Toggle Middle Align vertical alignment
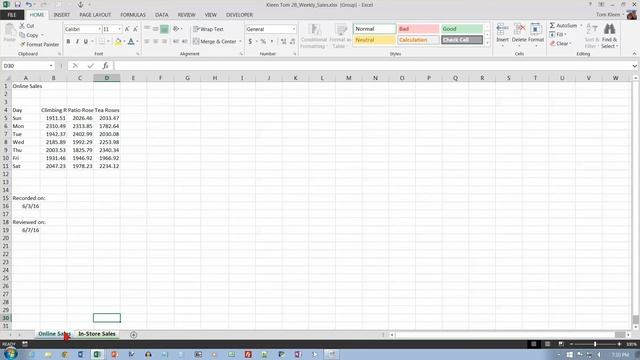Image resolution: width=640 pixels, height=360 pixels. (156, 29)
